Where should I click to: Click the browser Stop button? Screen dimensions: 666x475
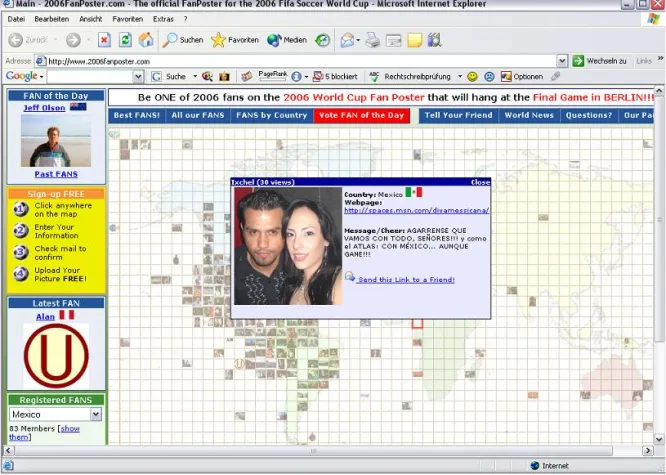(104, 40)
